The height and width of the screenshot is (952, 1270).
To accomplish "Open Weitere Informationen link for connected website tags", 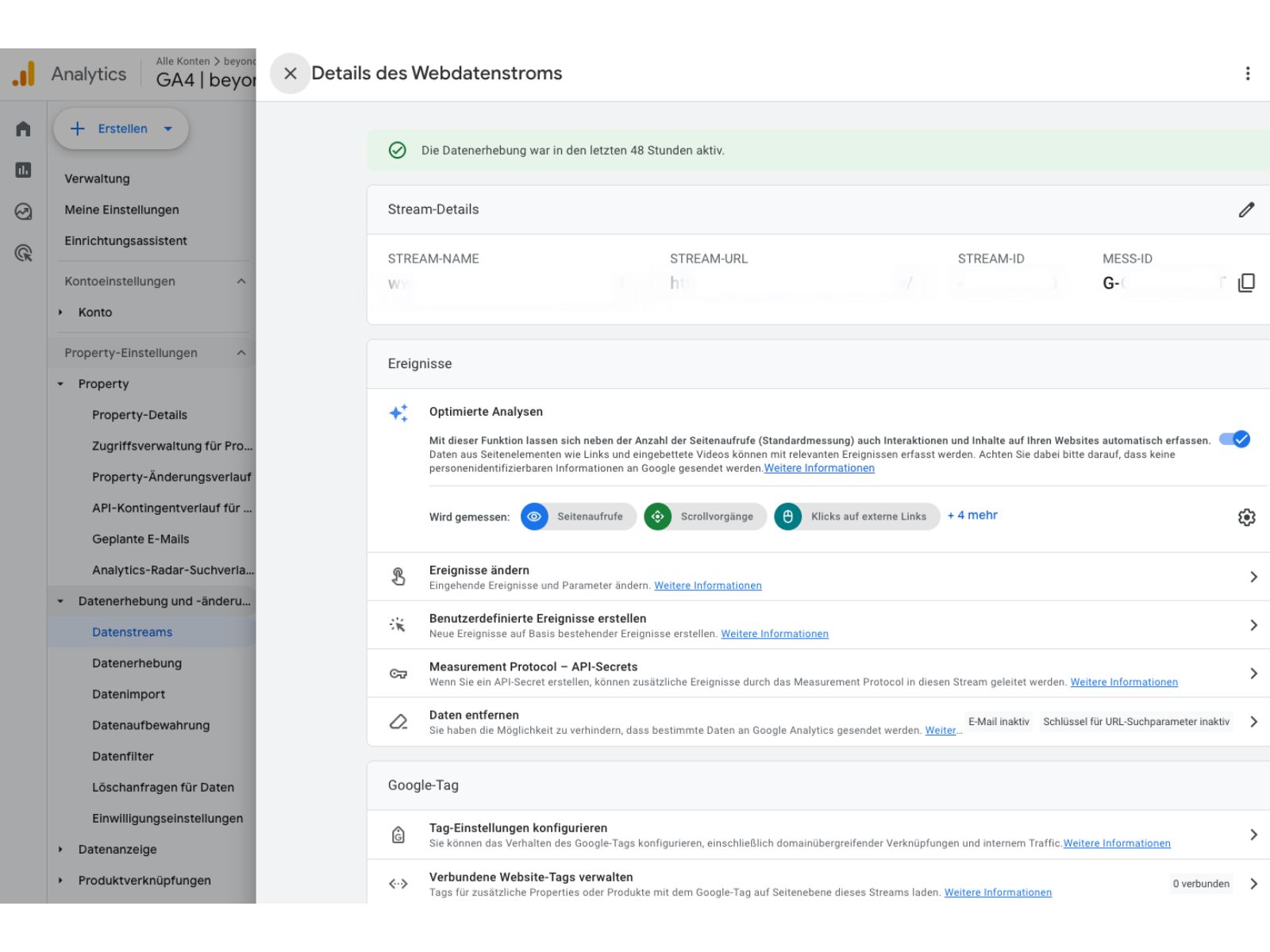I will [x=998, y=892].
